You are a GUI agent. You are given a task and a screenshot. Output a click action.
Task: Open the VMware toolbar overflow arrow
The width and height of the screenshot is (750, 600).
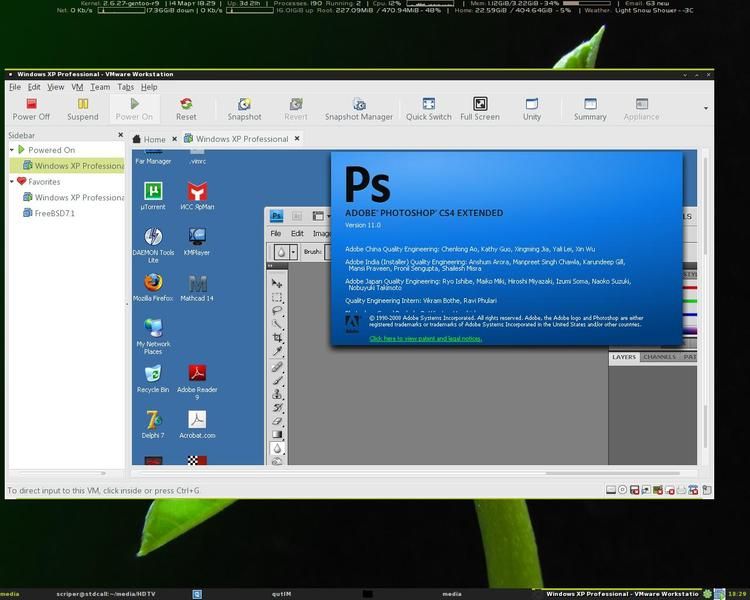[x=706, y=109]
